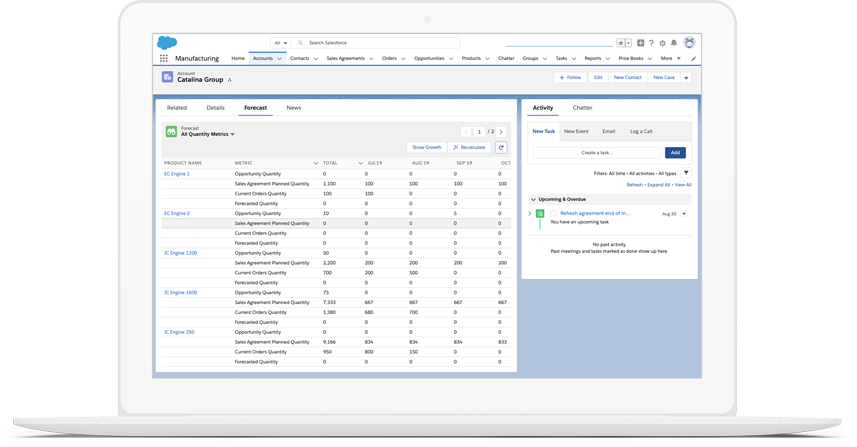The image size is (857, 447).
Task: Open the IC Engine 250 product link
Action: coord(179,332)
